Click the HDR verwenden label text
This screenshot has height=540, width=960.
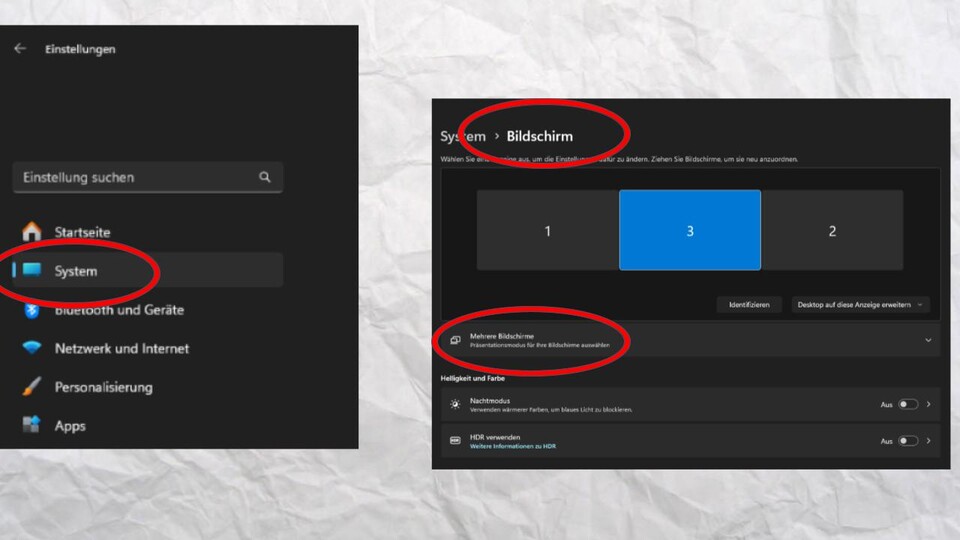point(495,437)
